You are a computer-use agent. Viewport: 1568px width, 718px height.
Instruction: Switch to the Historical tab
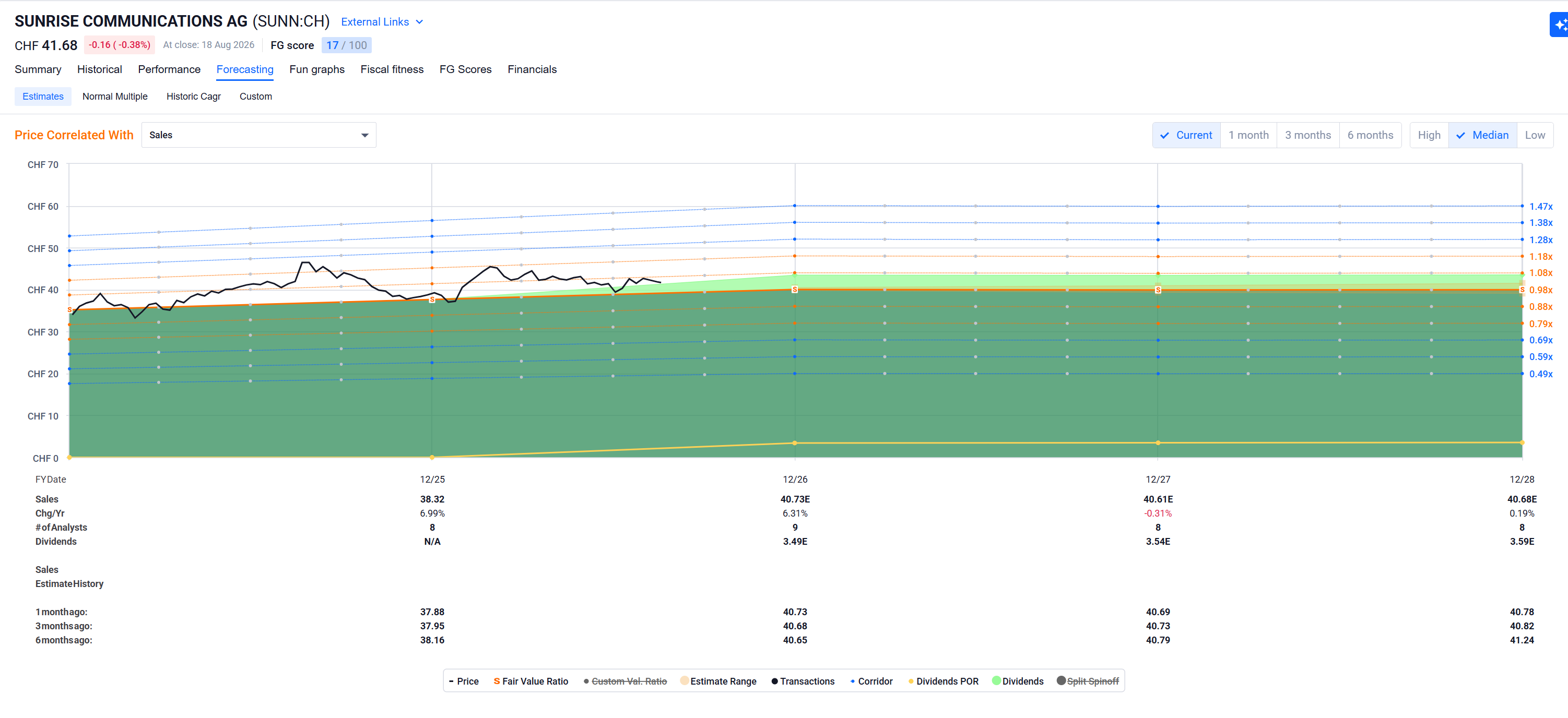(x=100, y=69)
